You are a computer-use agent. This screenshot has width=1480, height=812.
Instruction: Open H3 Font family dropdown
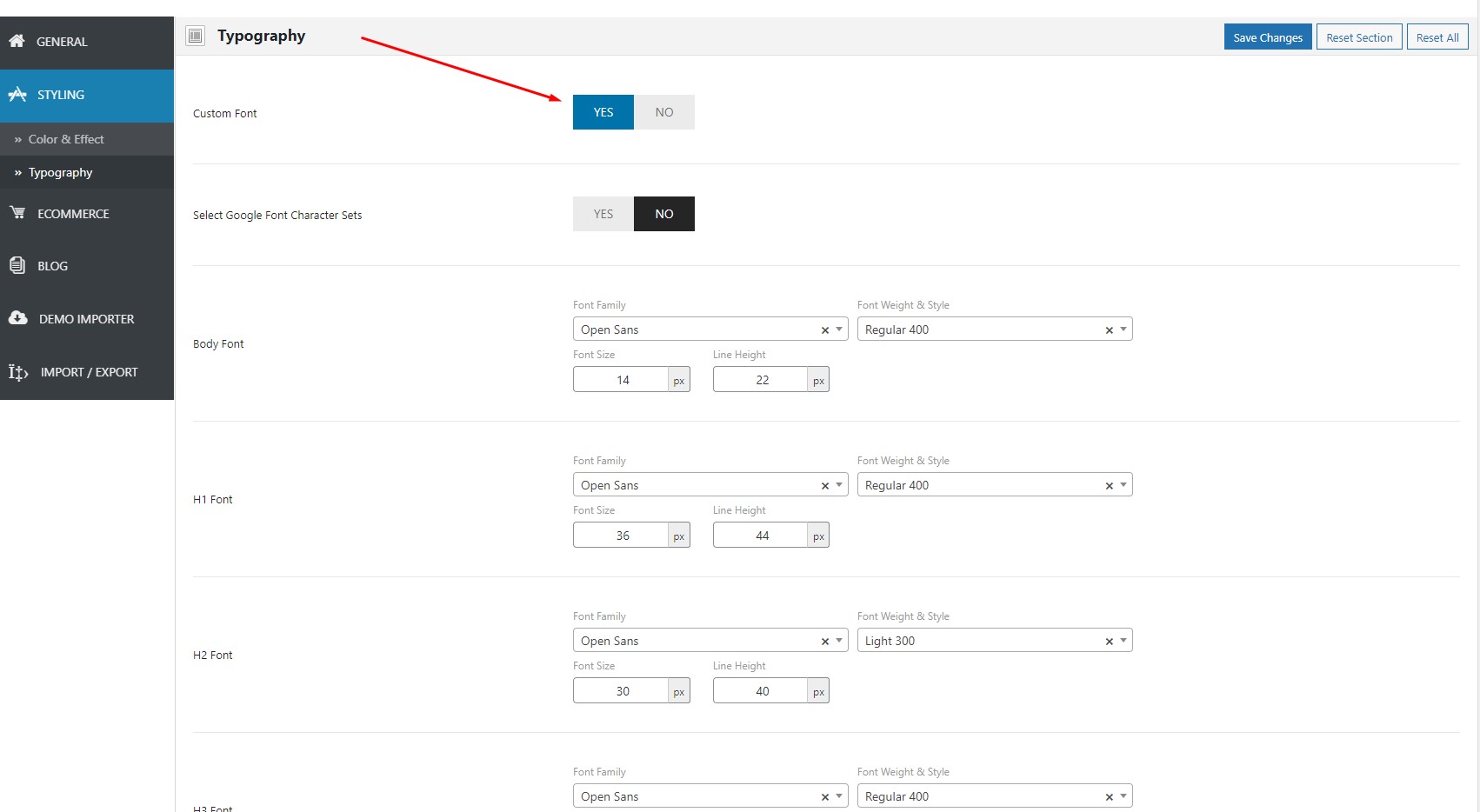[710, 796]
